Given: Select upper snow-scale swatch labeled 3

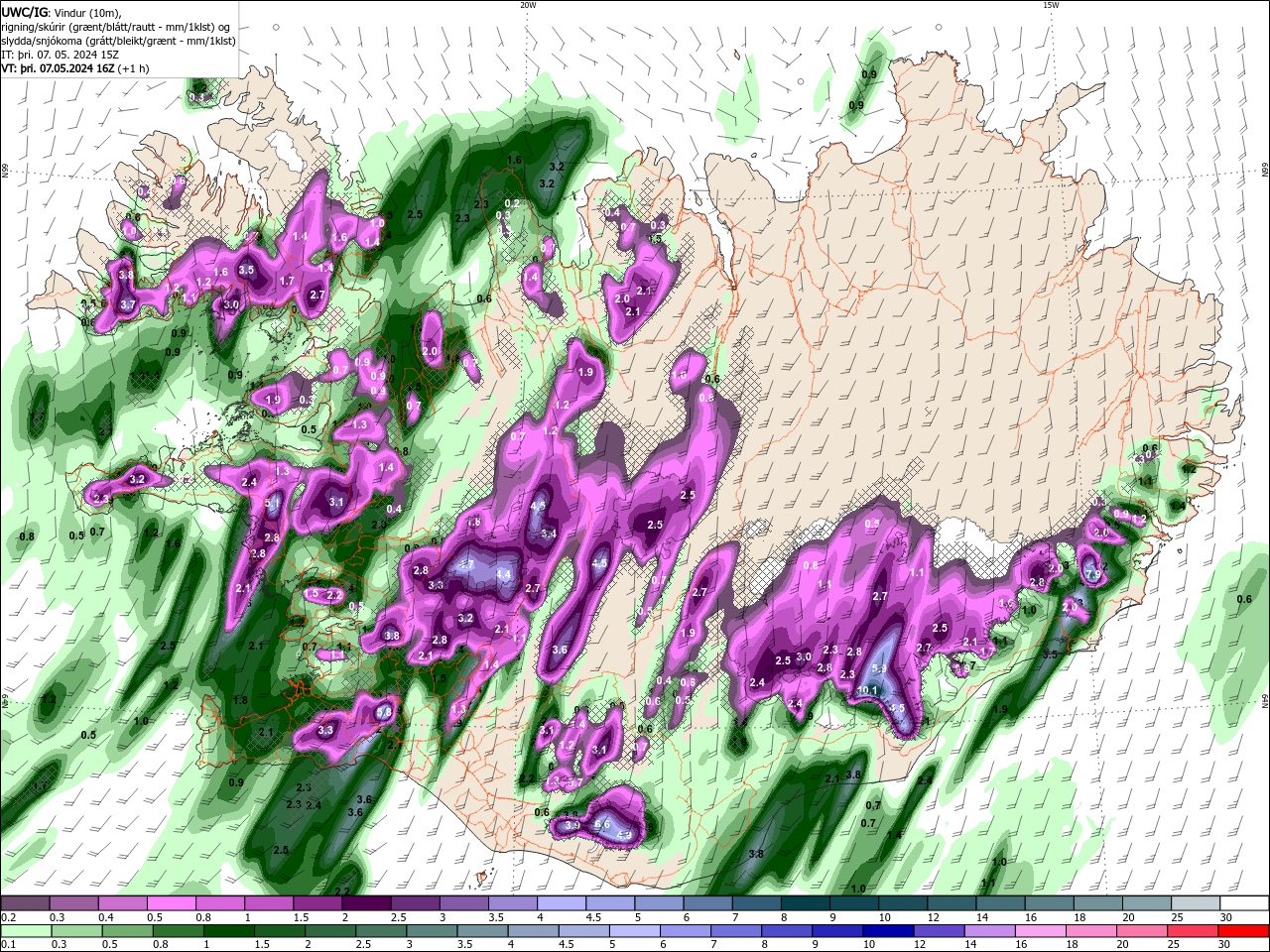Looking at the screenshot, I should [463, 903].
